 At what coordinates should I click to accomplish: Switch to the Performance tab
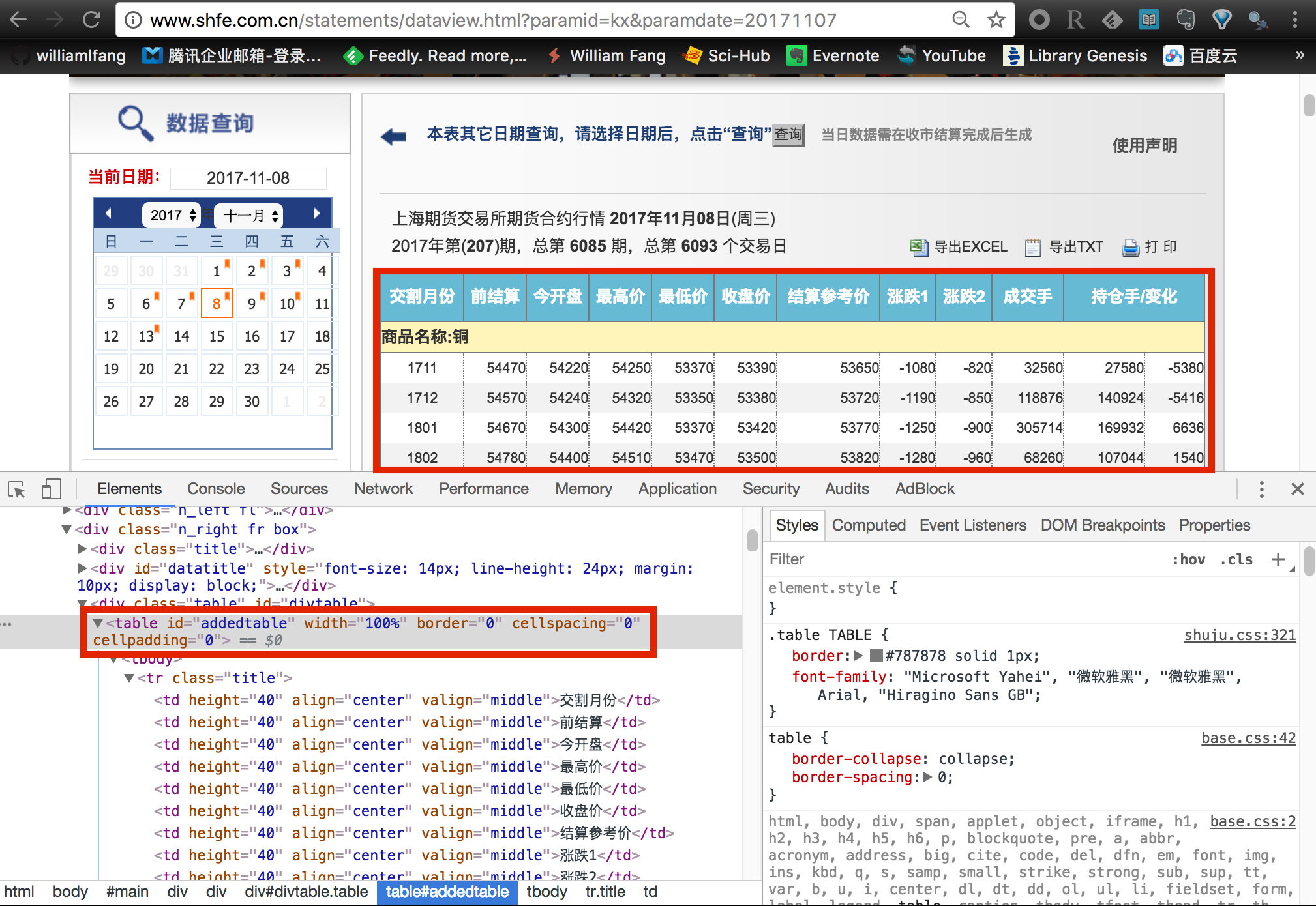click(x=484, y=489)
